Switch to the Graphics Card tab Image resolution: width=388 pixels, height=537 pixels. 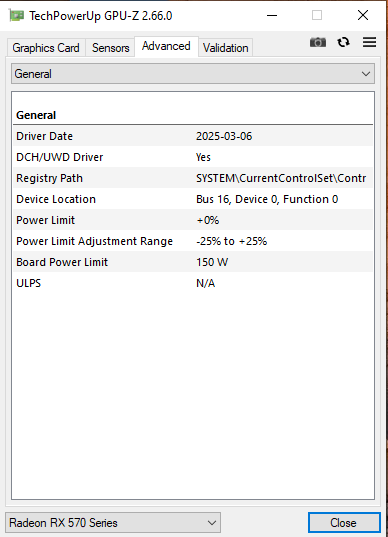coord(46,48)
